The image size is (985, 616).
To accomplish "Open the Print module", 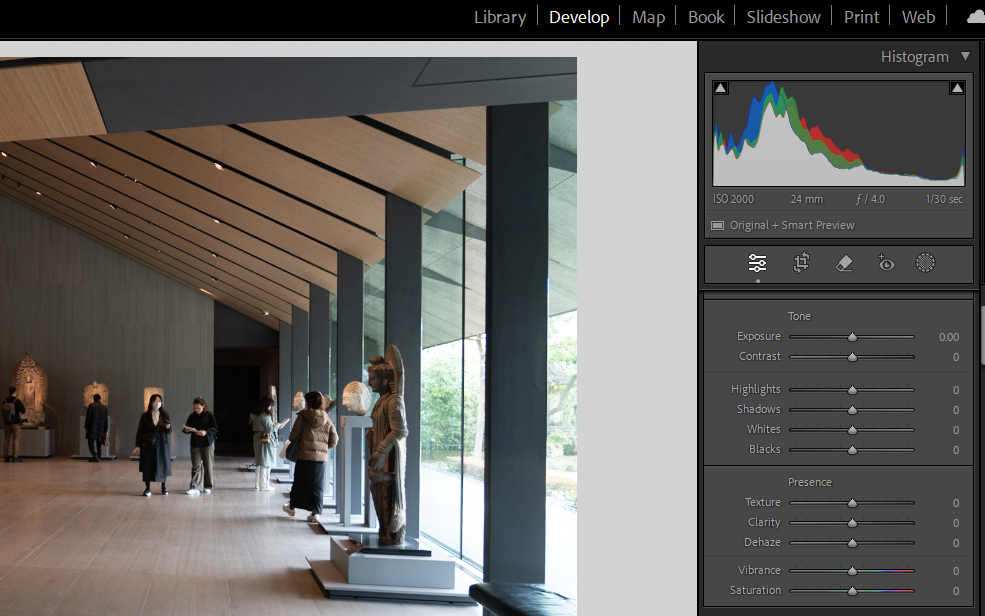I will 861,17.
